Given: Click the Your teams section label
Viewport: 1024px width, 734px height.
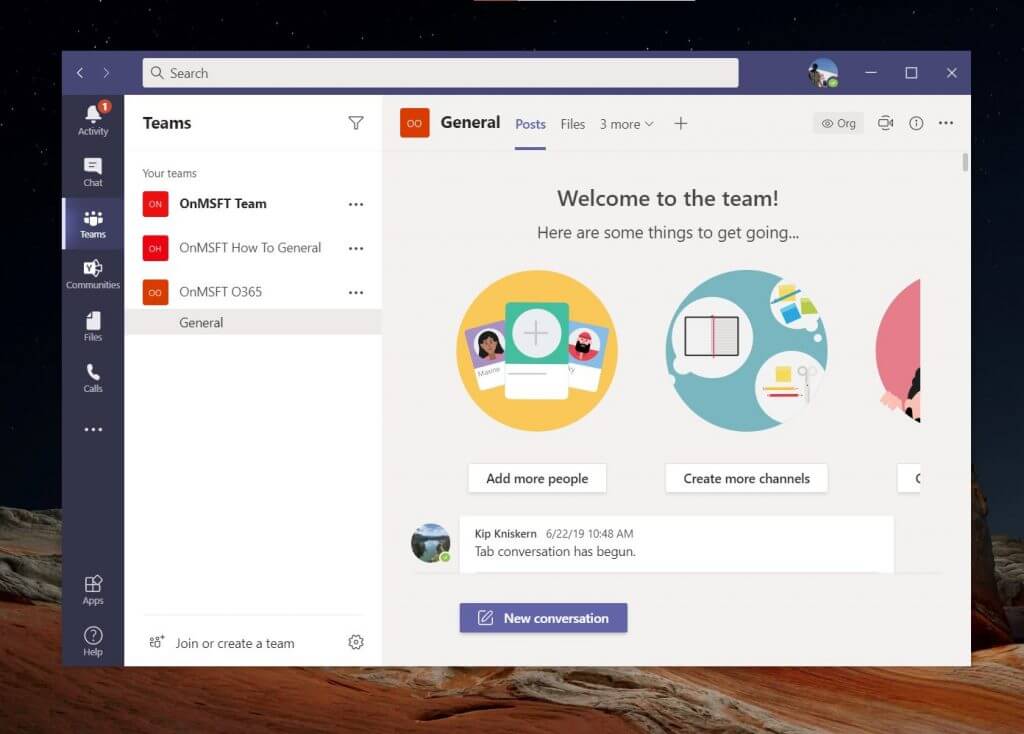Looking at the screenshot, I should point(170,173).
